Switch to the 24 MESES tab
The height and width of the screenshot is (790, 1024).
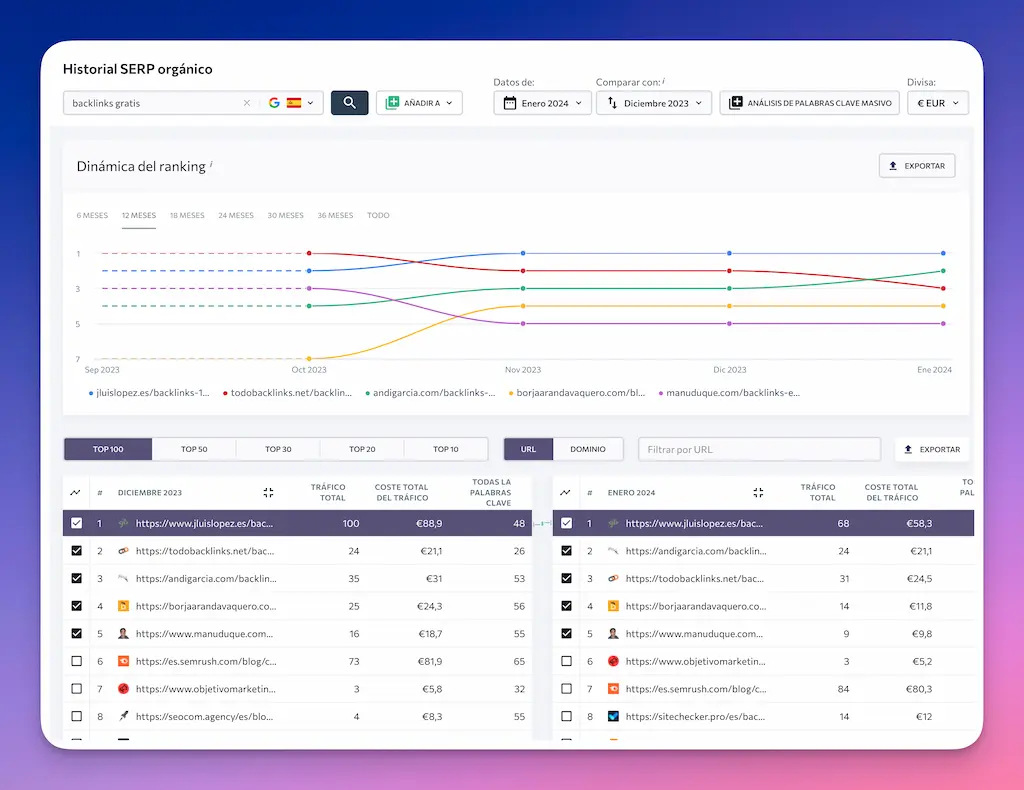[234, 215]
